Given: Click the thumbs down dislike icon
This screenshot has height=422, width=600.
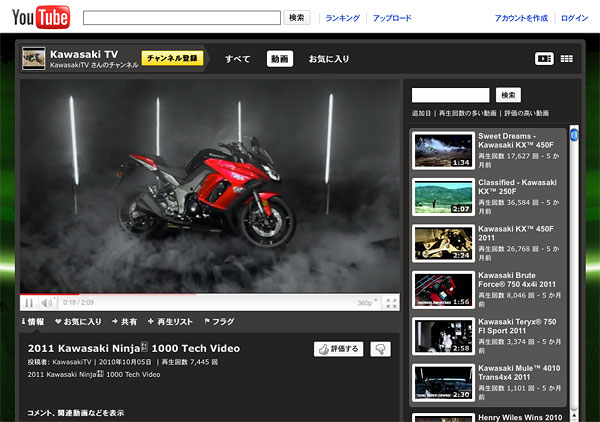Looking at the screenshot, I should [x=380, y=349].
